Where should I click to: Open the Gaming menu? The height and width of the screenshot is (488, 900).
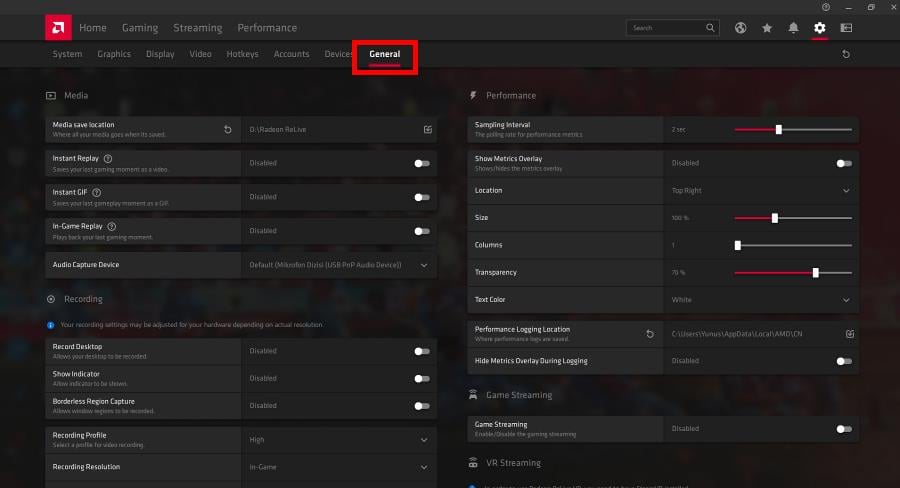point(140,28)
